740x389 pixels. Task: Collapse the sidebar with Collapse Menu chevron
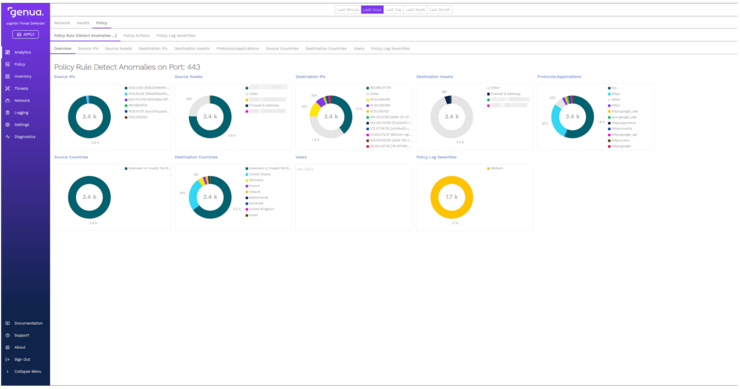[8, 372]
